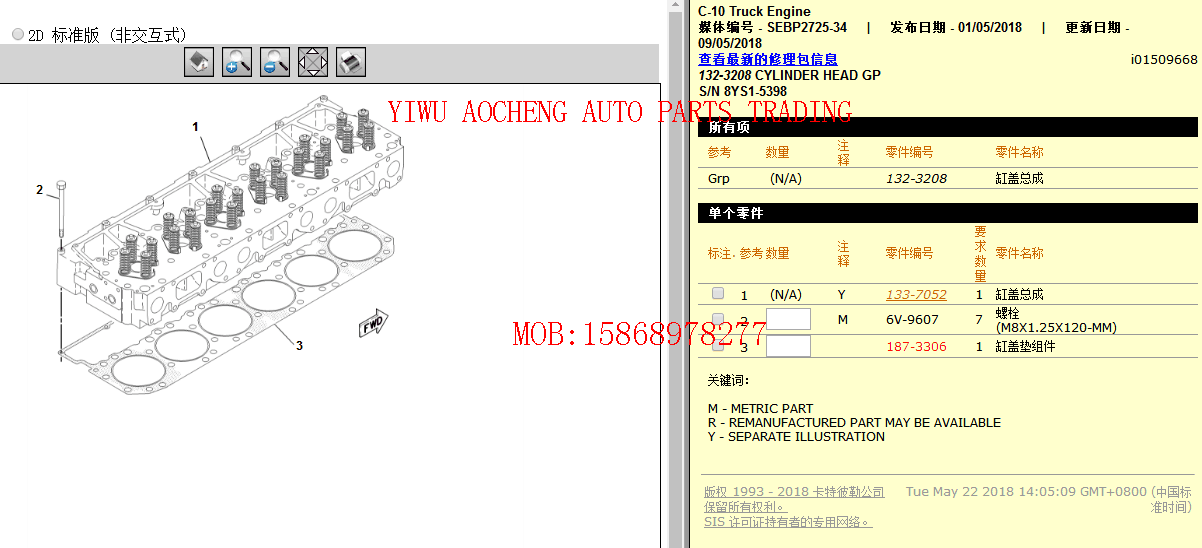Viewport: 1202px width, 548px height.
Task: Print the cylinder head illustration
Action: (351, 62)
